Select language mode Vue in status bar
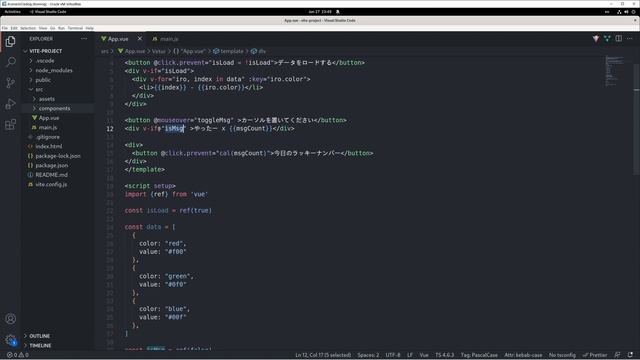The width and height of the screenshot is (640, 360). pyautogui.click(x=424, y=355)
